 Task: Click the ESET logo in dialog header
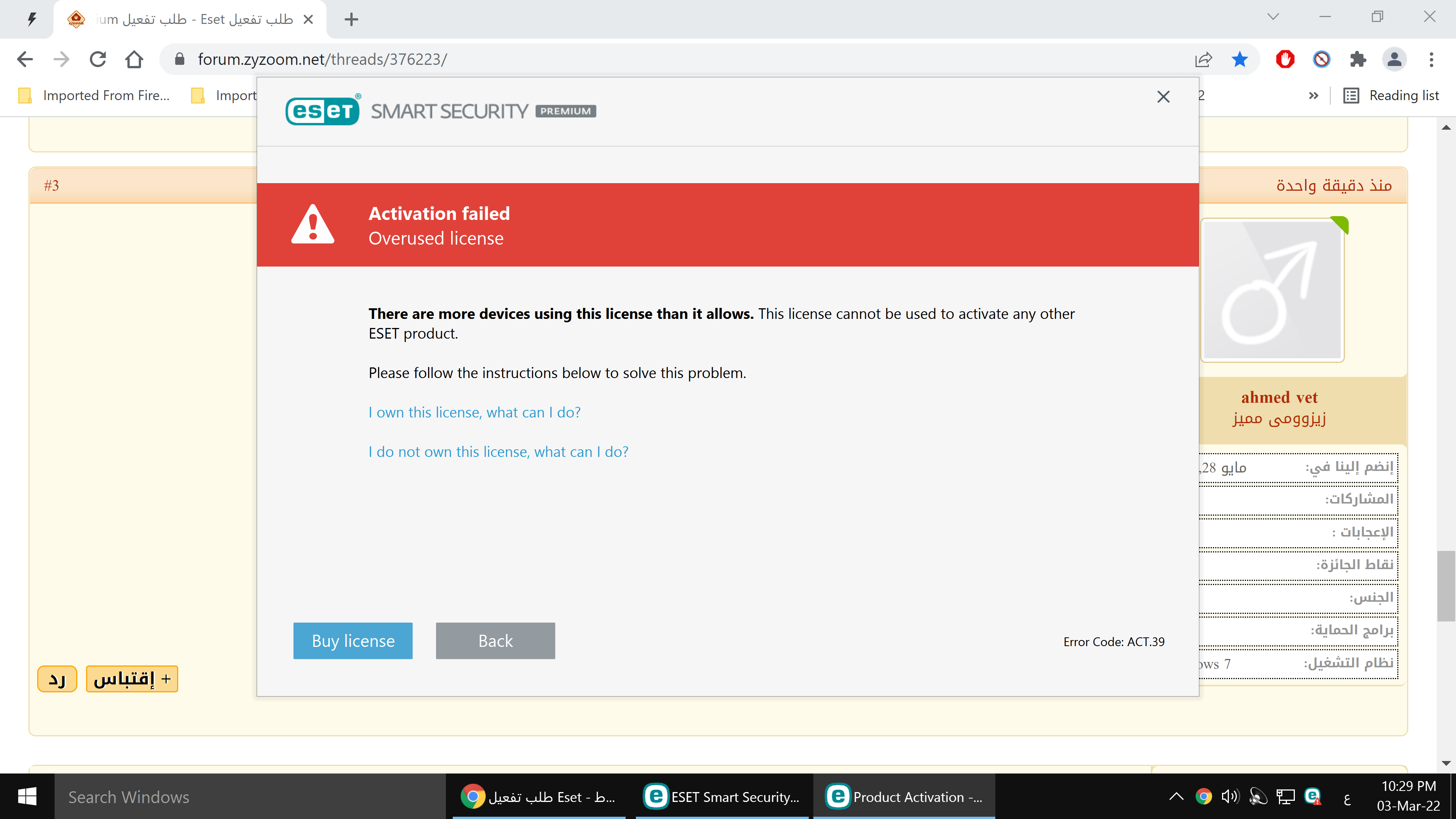(323, 110)
